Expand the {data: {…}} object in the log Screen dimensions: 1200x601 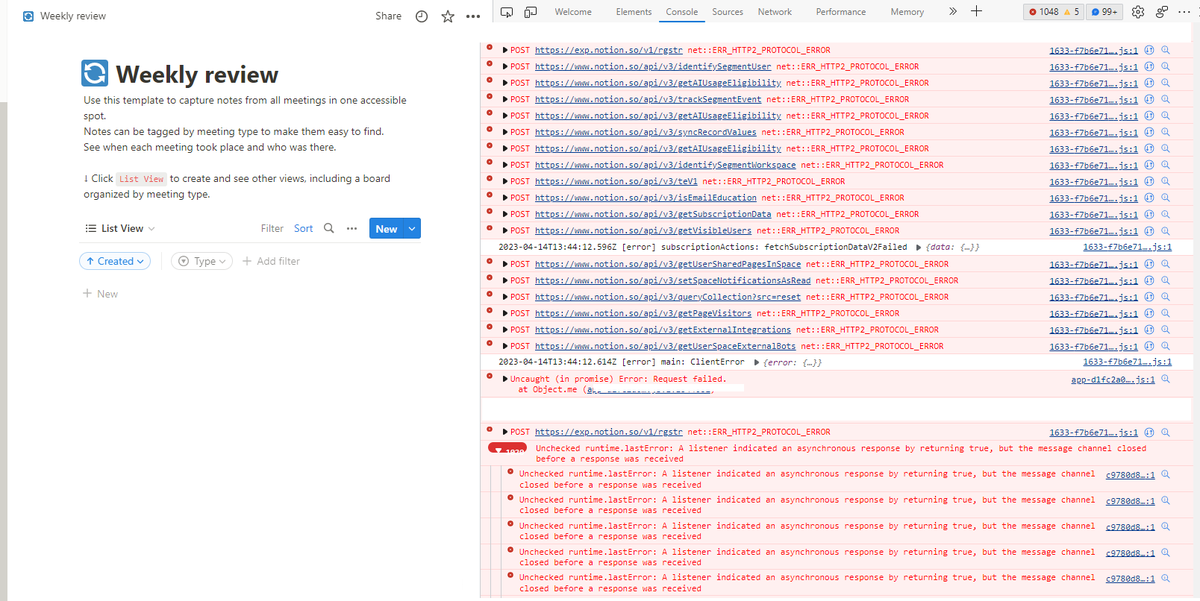918,247
